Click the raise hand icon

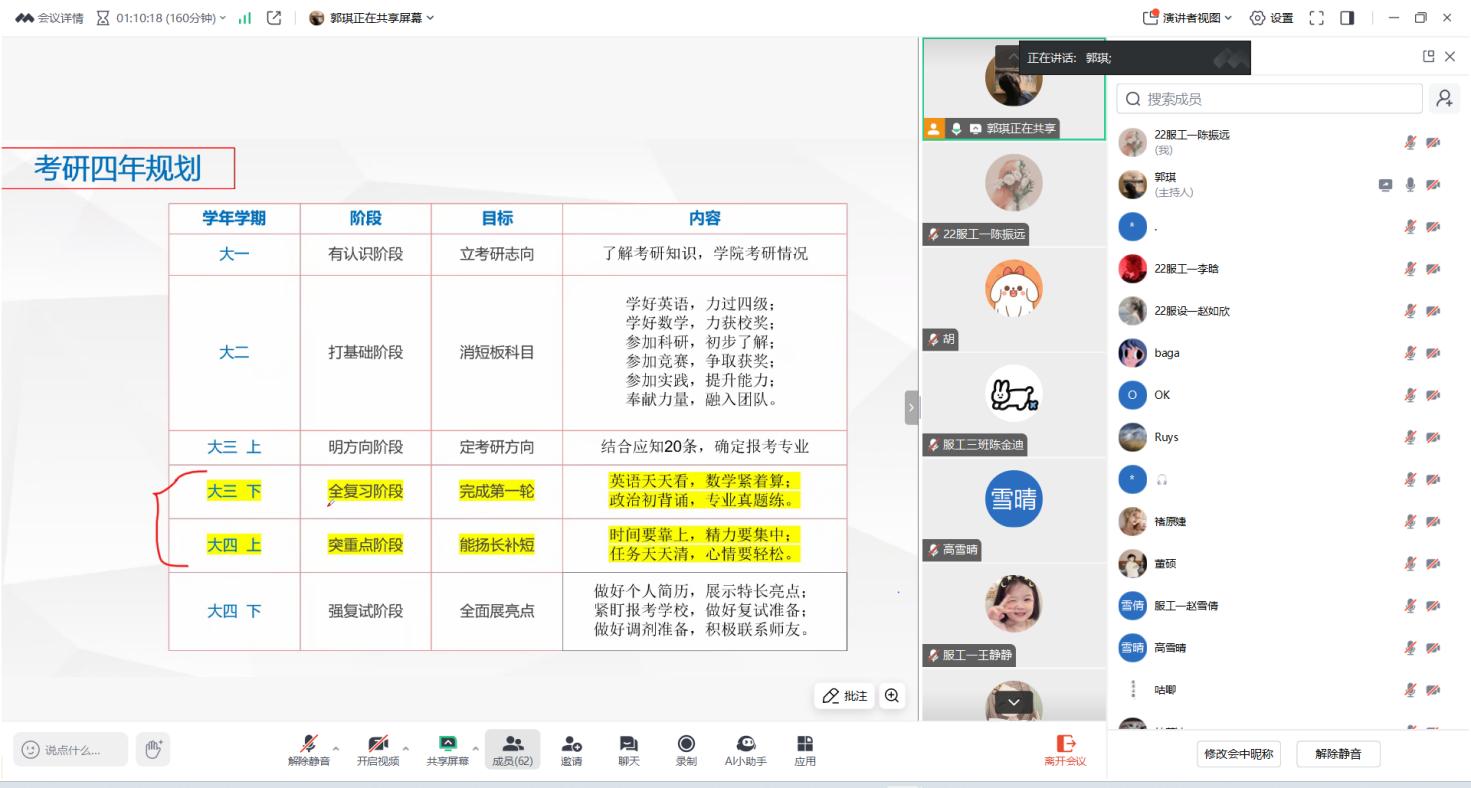click(x=153, y=749)
